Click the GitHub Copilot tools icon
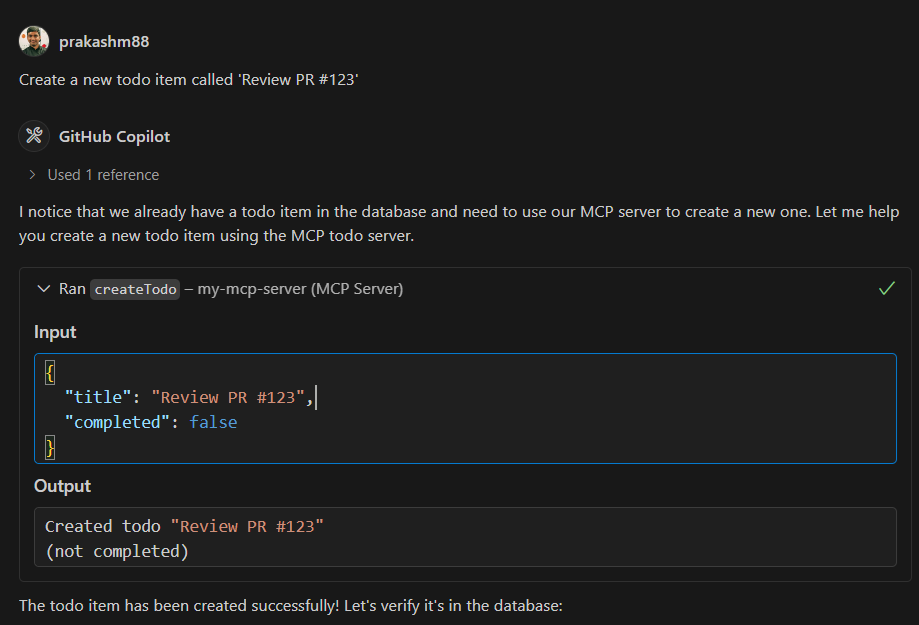The width and height of the screenshot is (919, 625). click(34, 136)
